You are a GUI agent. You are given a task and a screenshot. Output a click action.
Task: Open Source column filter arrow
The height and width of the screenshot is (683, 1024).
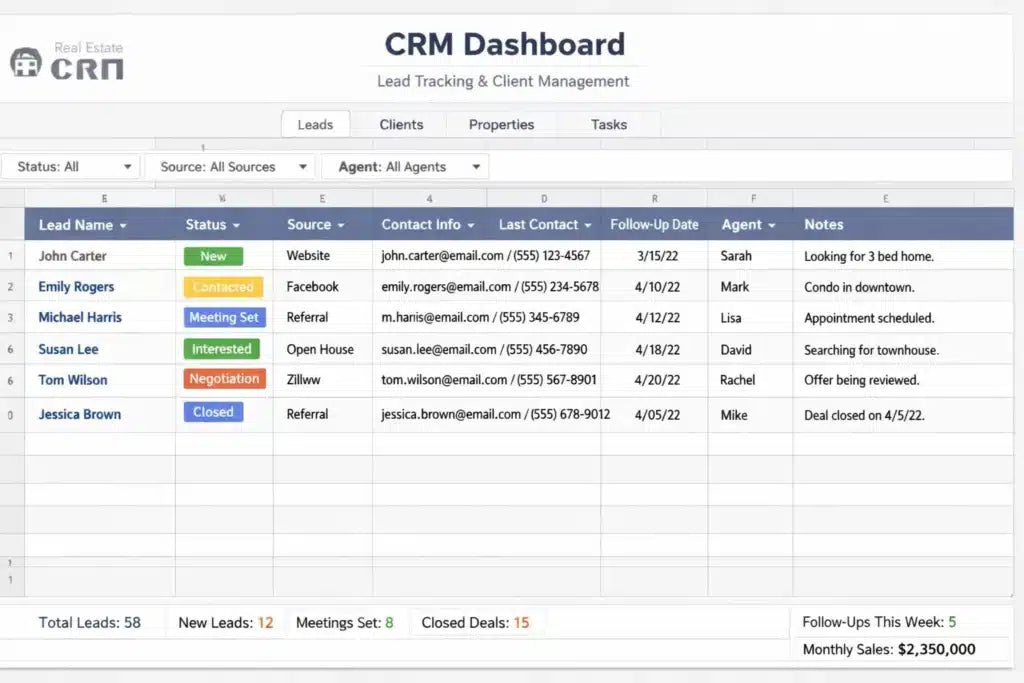pos(340,226)
